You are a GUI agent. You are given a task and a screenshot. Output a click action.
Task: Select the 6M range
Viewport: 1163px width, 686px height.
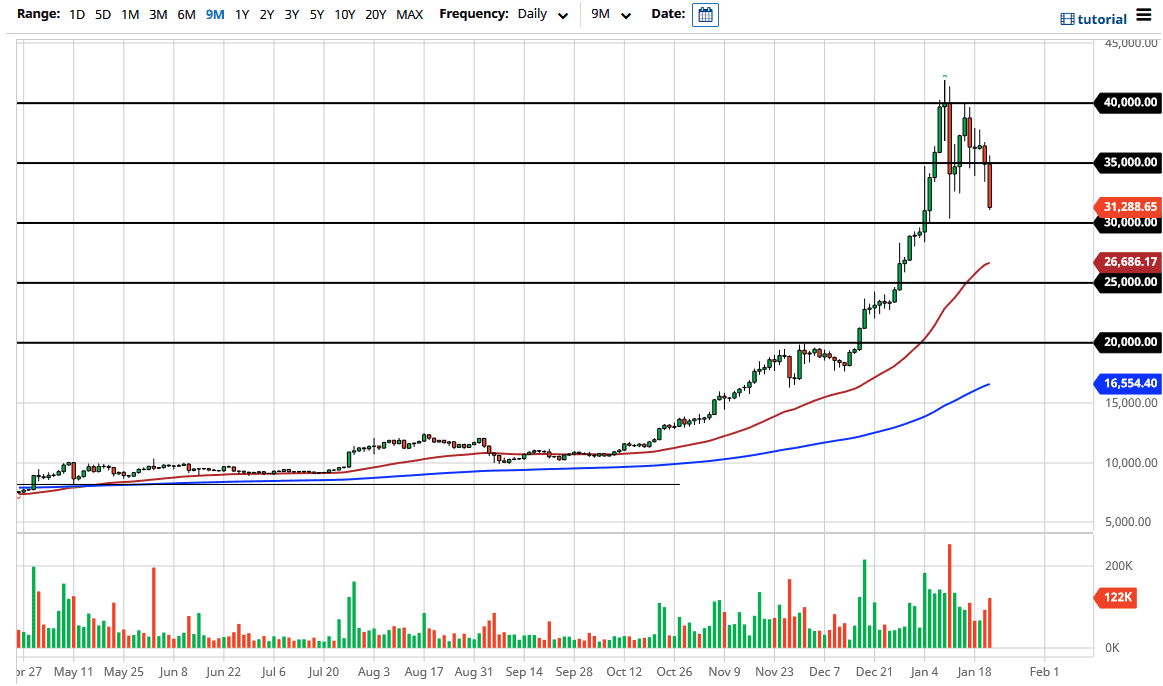coord(184,15)
